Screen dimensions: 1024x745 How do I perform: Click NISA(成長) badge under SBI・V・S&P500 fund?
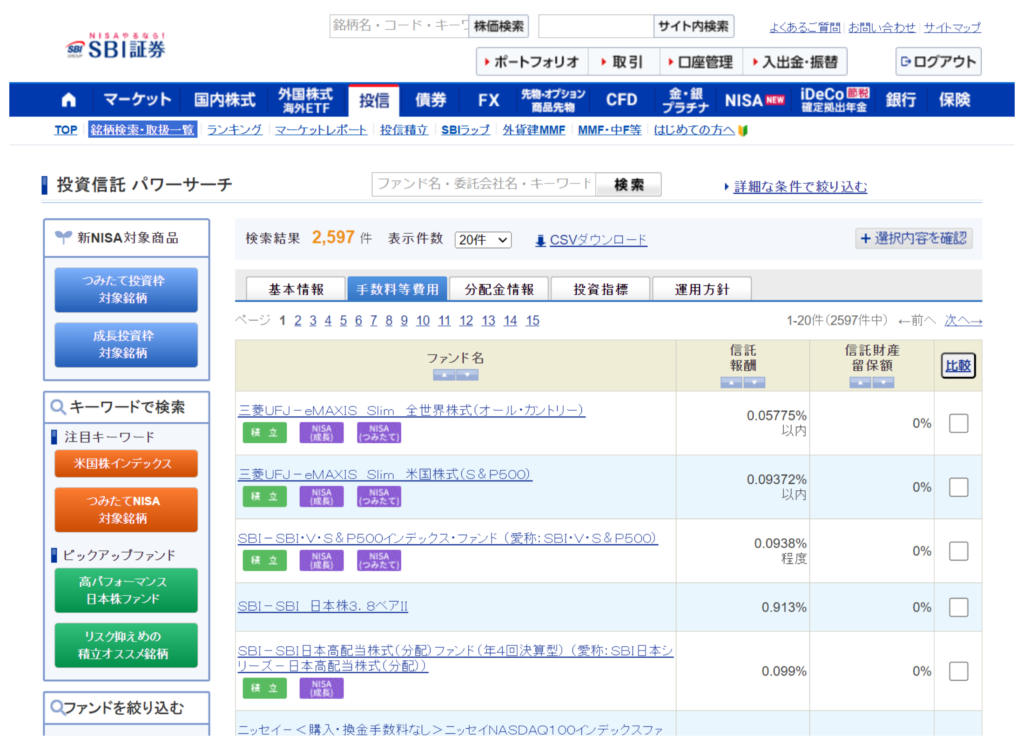(x=321, y=560)
